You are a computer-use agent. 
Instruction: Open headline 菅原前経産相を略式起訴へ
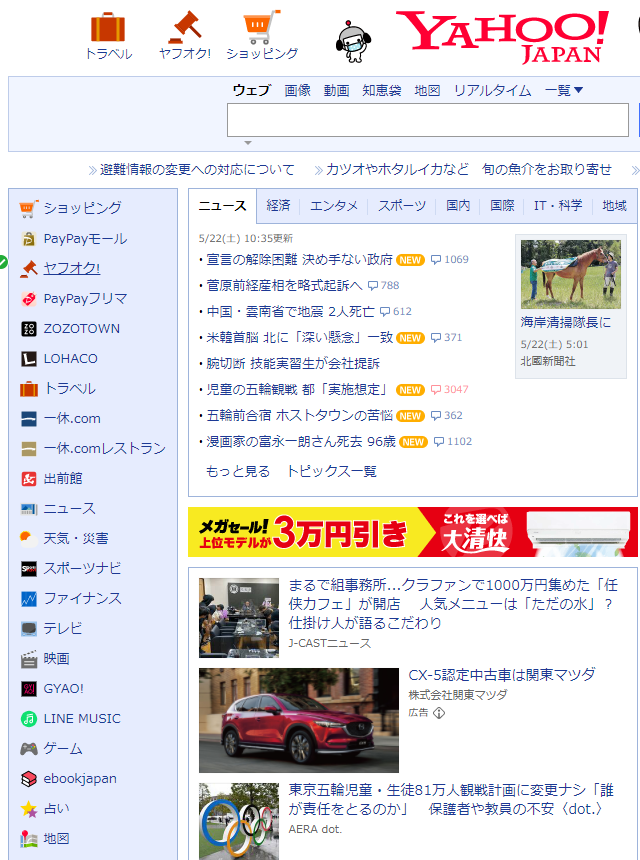tap(284, 285)
